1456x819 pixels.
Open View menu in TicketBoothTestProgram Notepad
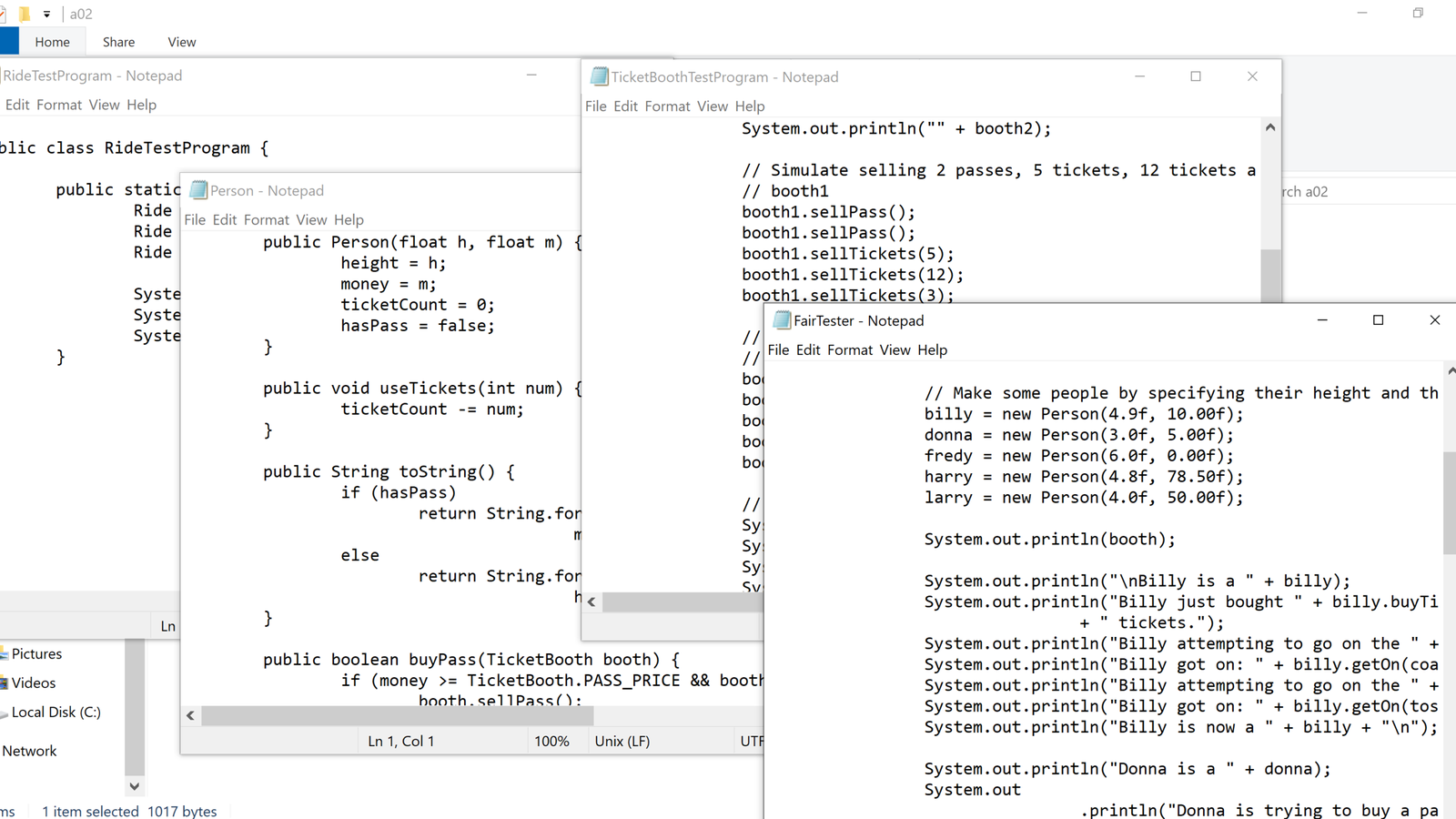tap(713, 106)
